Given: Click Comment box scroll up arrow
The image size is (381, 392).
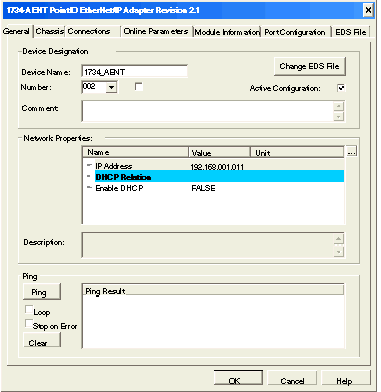Looking at the screenshot, I should point(339,106).
